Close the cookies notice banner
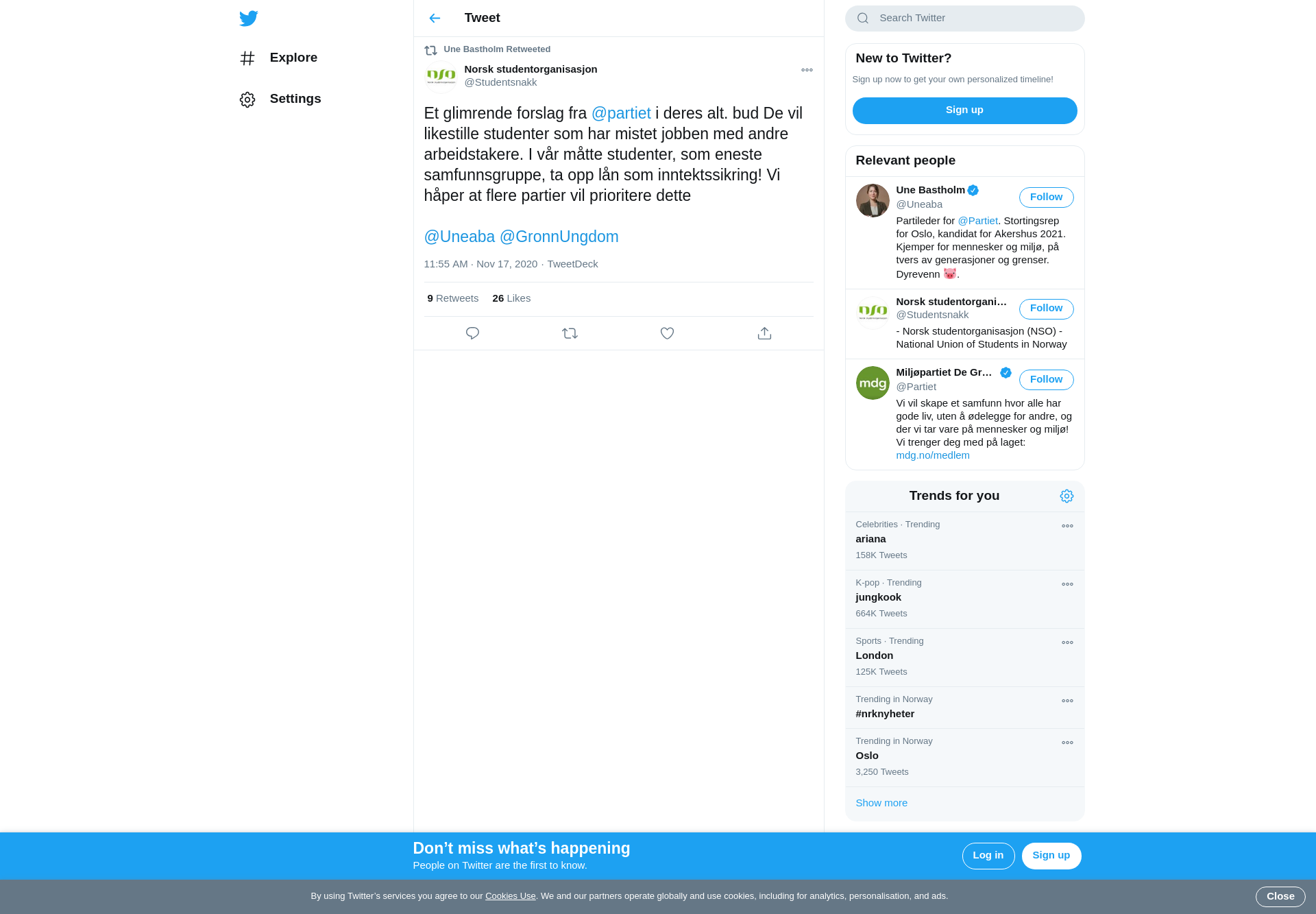The image size is (1316, 914). pos(1280,896)
